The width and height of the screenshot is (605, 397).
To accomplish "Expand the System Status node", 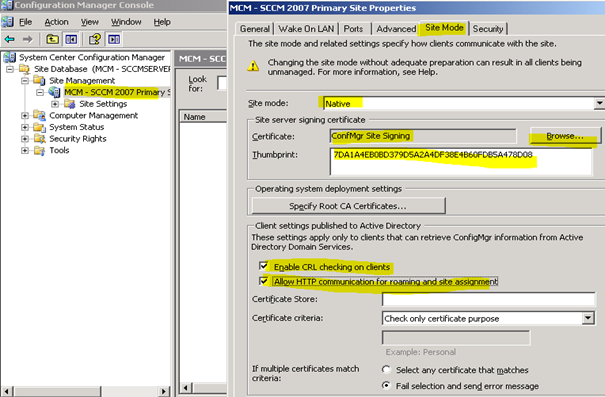I will pos(25,127).
